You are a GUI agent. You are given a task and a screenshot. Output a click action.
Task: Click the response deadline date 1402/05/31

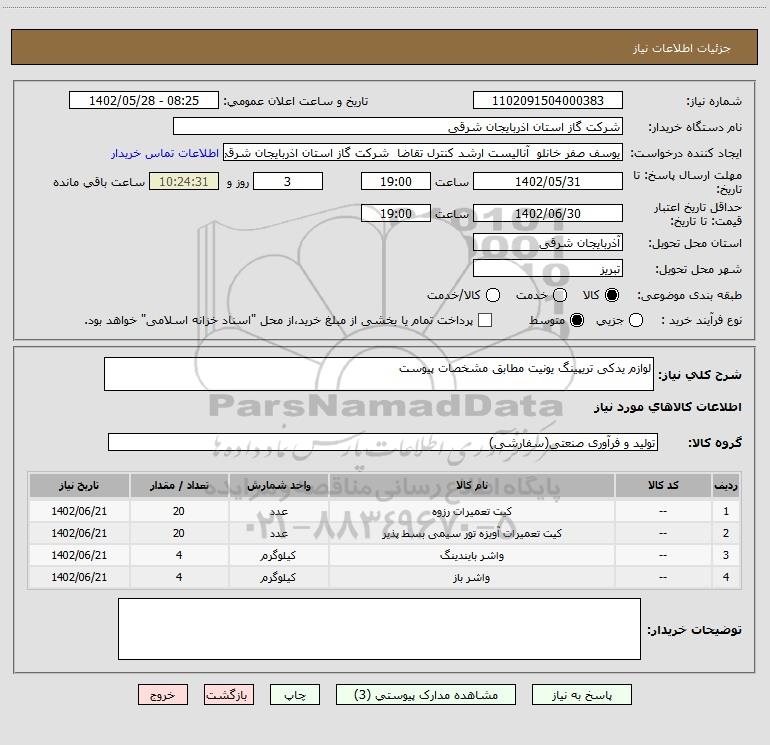tap(548, 182)
